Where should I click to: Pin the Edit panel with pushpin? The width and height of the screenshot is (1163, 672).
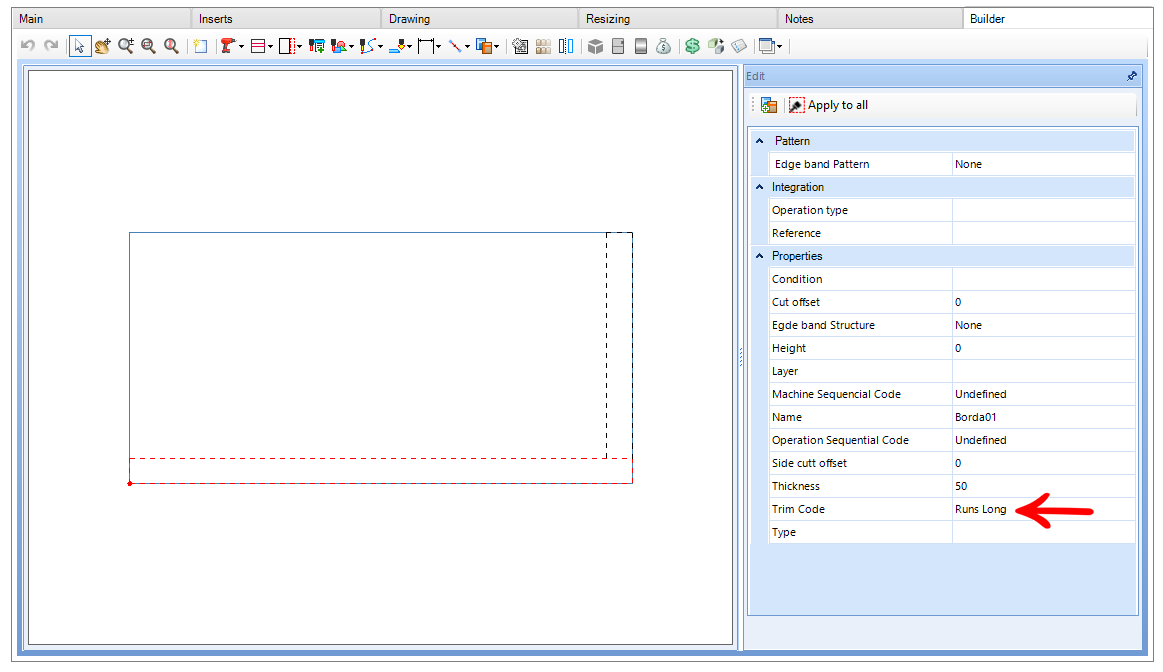1131,76
